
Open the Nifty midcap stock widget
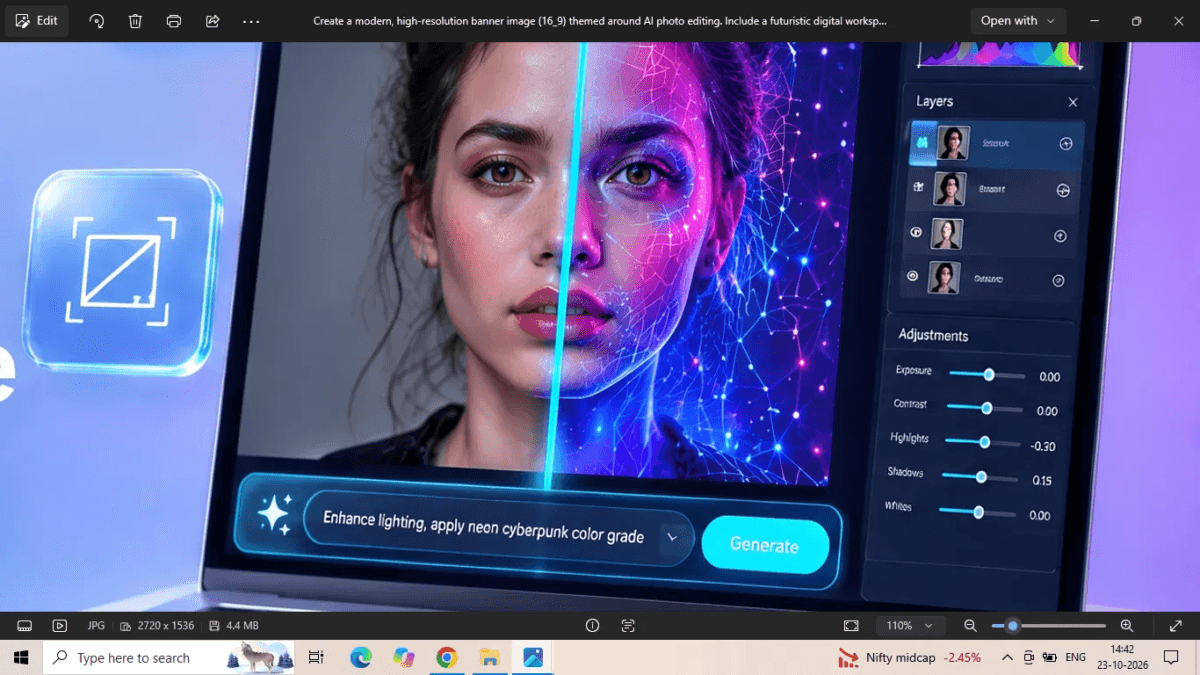909,657
